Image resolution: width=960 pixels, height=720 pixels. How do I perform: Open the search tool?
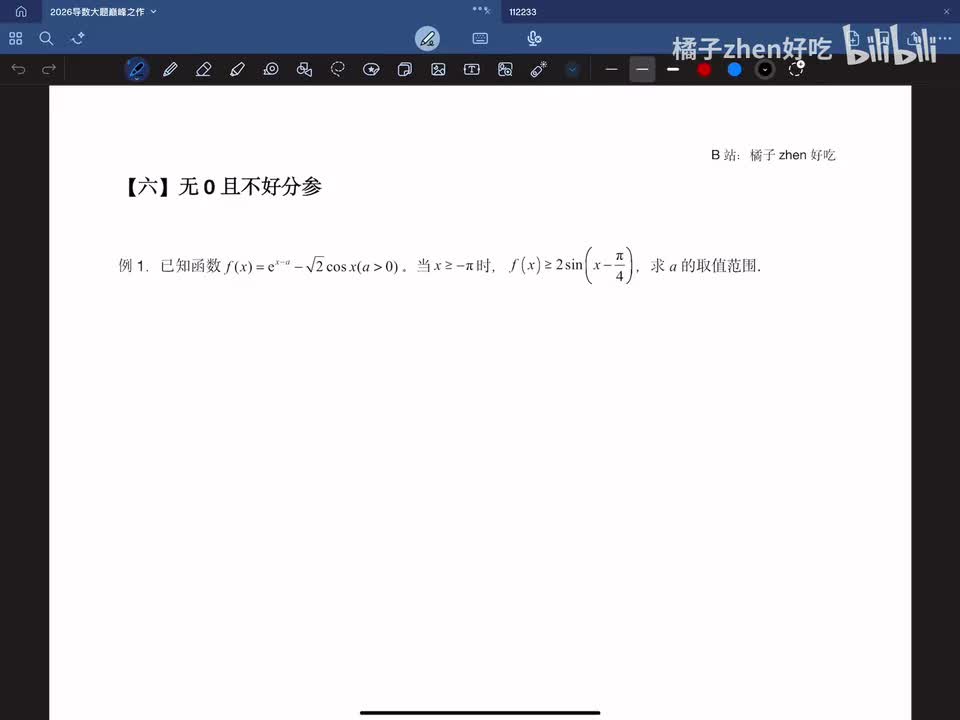[46, 39]
